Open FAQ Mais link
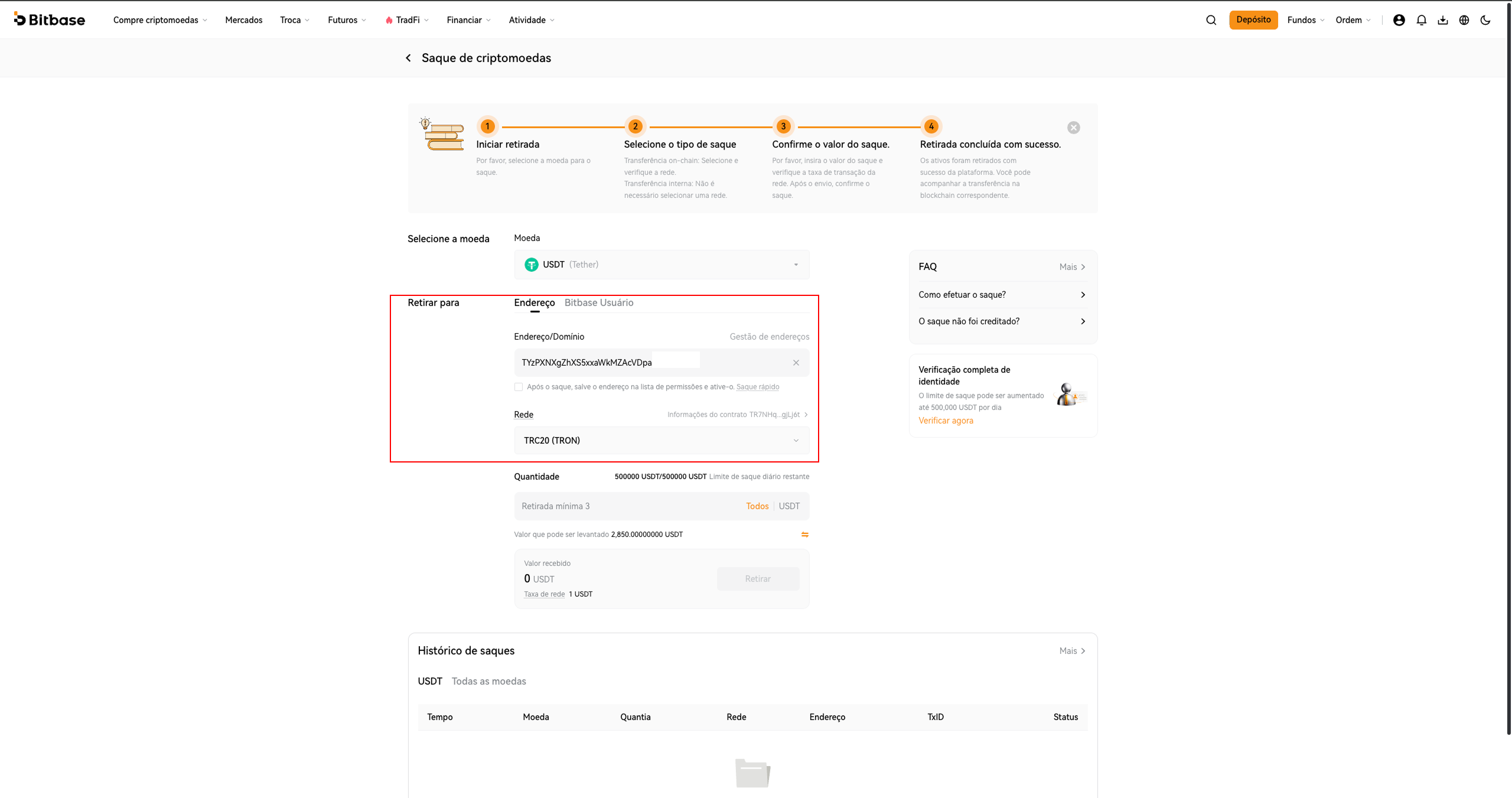The image size is (1512, 798). [1072, 267]
